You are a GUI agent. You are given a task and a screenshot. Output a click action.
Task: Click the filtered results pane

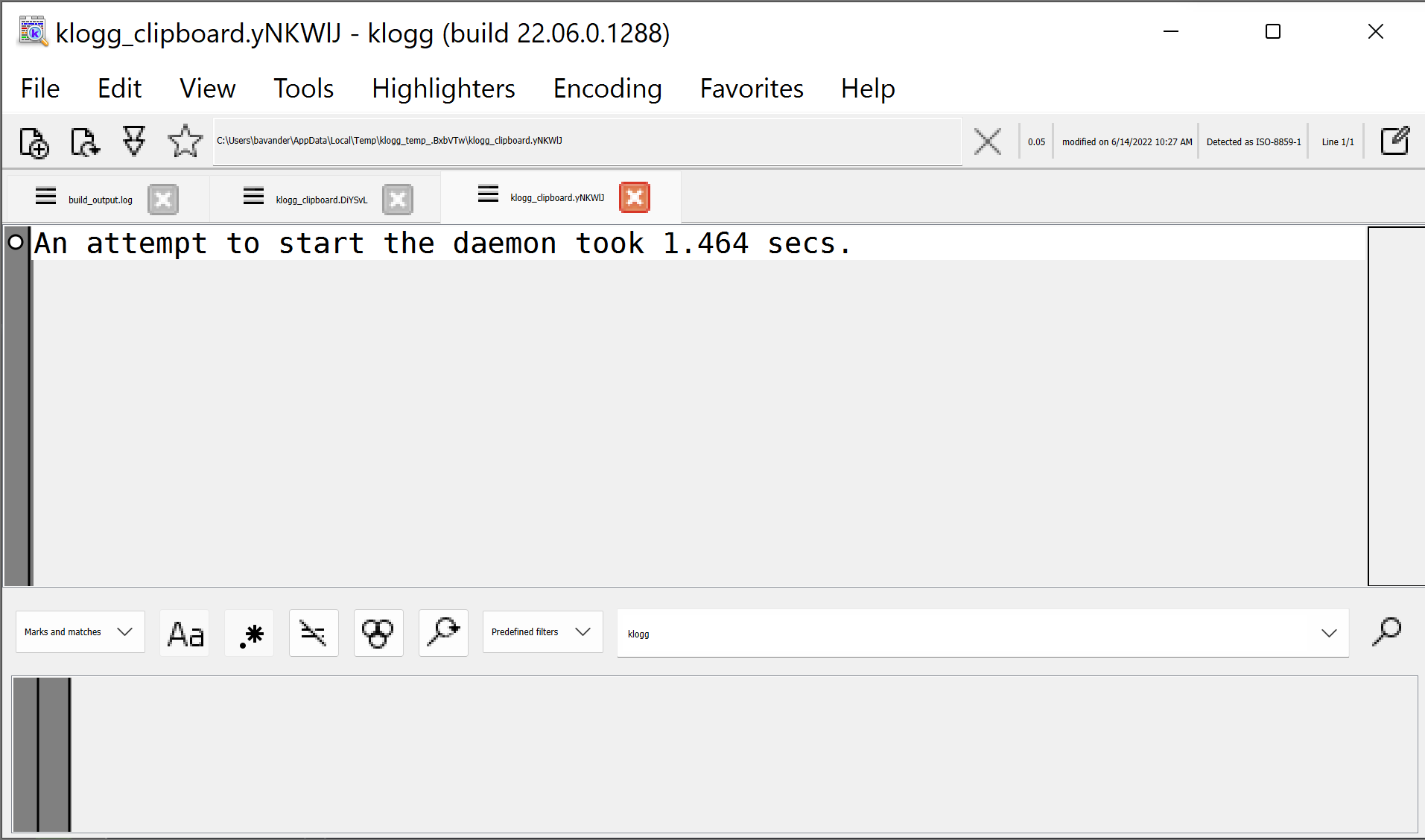point(714,754)
